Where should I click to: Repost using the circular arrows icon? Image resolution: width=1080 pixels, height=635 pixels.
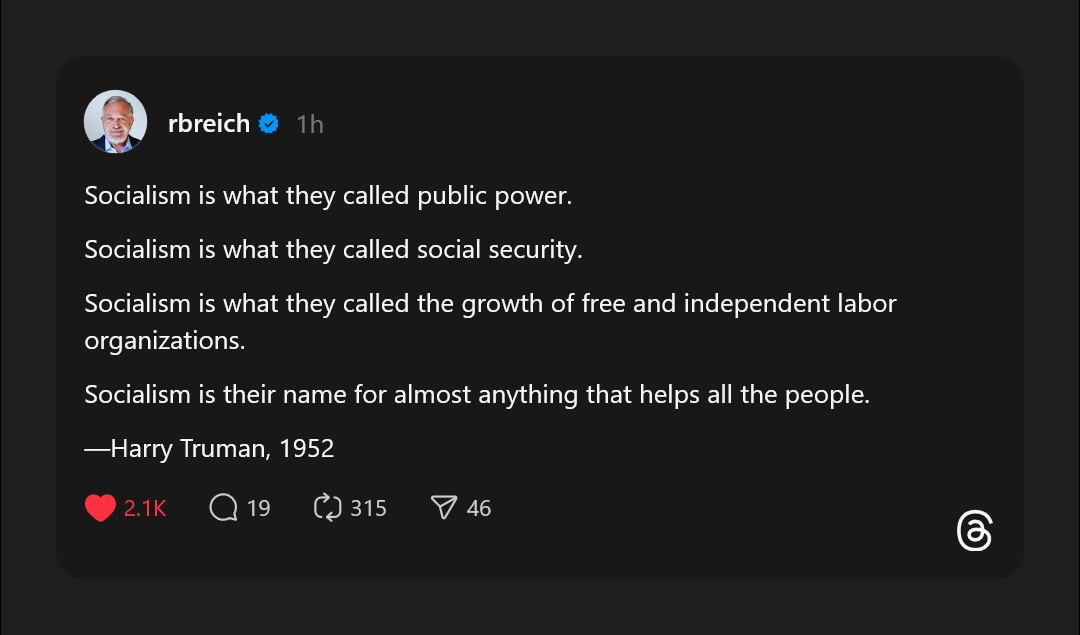click(328, 508)
